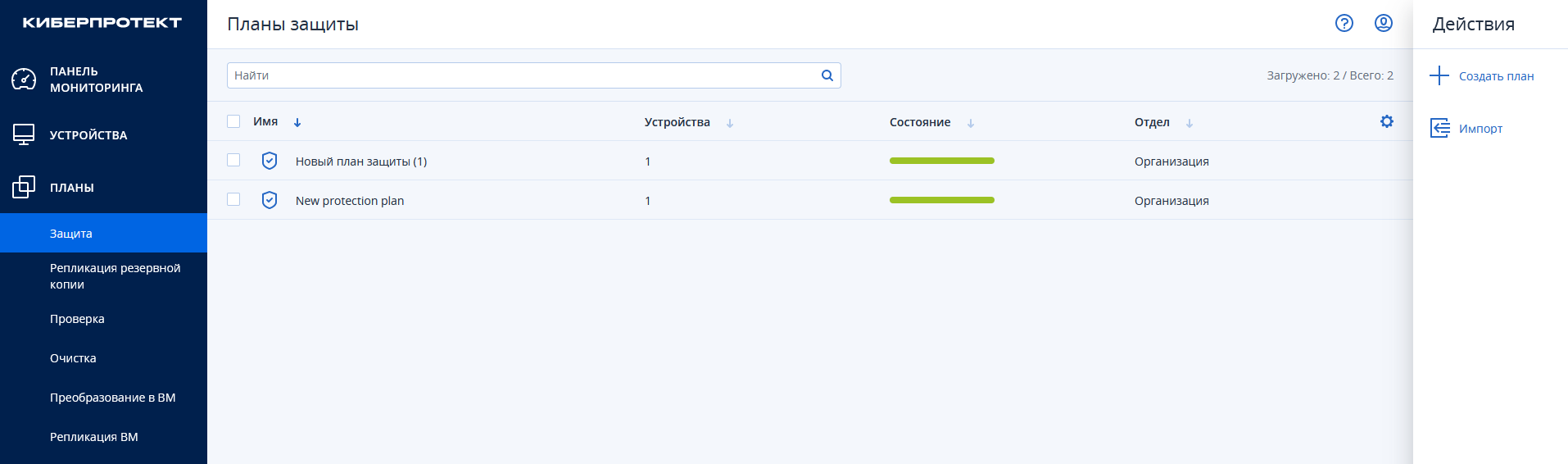Select the New protection plan checkbox
This screenshot has width=1568, height=464.
pos(233,200)
